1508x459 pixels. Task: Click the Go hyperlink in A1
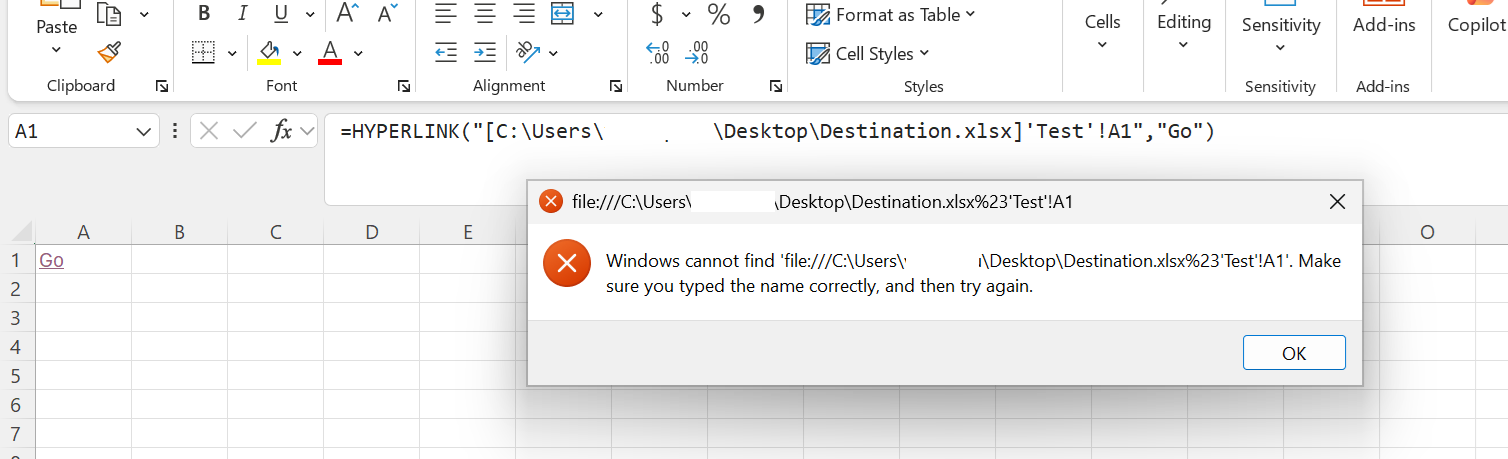click(51, 260)
